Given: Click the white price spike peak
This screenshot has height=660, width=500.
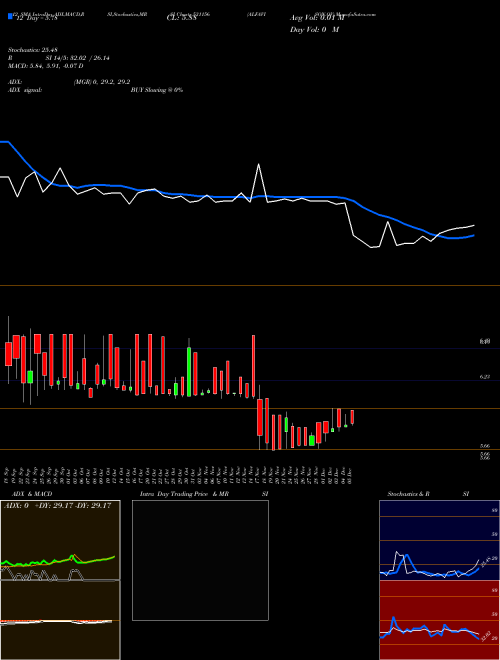Looking at the screenshot, I should 258,164.
